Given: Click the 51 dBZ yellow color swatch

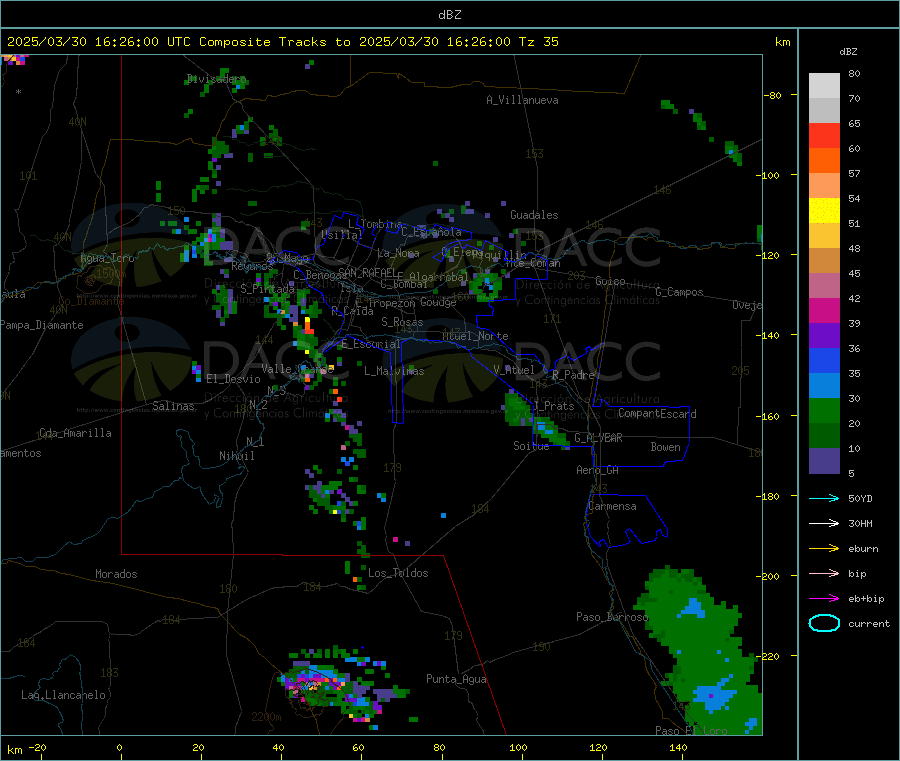Looking at the screenshot, I should pos(824,211).
